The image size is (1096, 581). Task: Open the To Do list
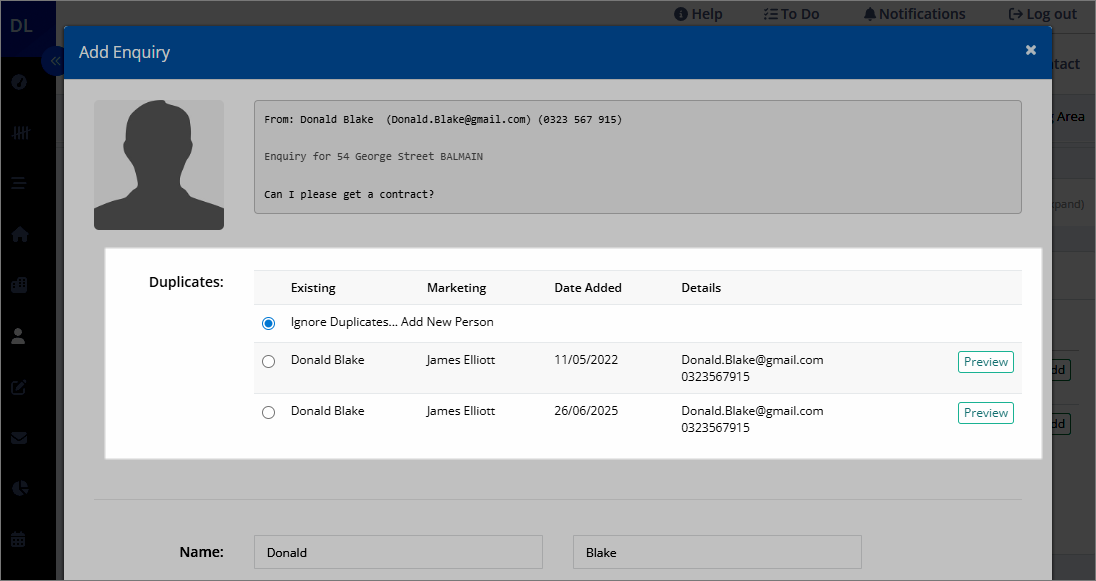click(x=791, y=14)
